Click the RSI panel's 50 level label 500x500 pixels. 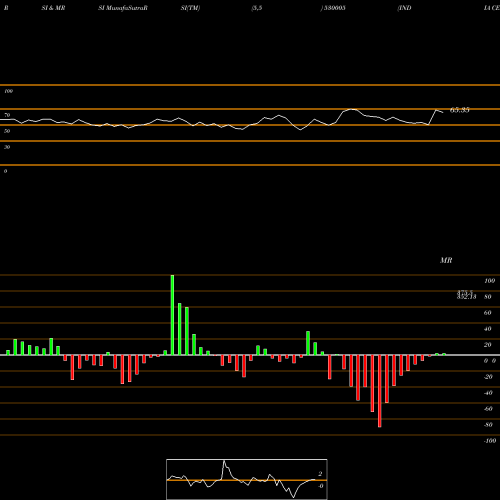[7, 131]
